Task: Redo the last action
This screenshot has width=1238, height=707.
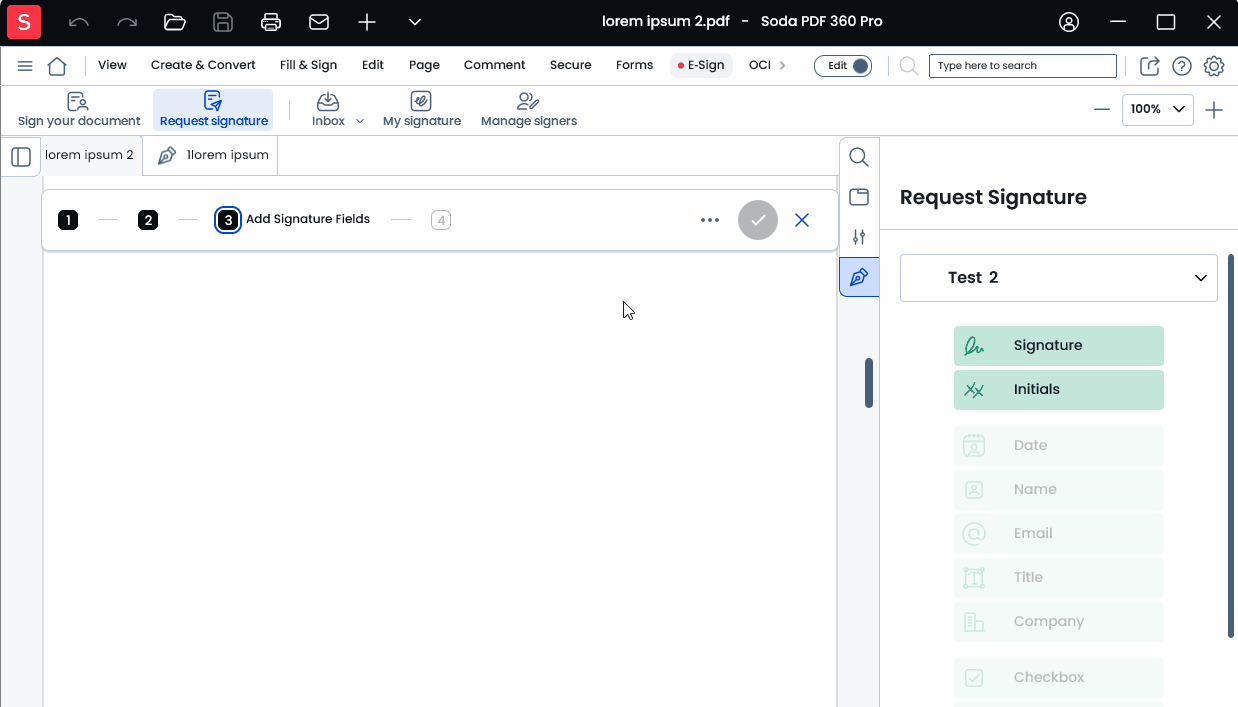Action: [127, 22]
